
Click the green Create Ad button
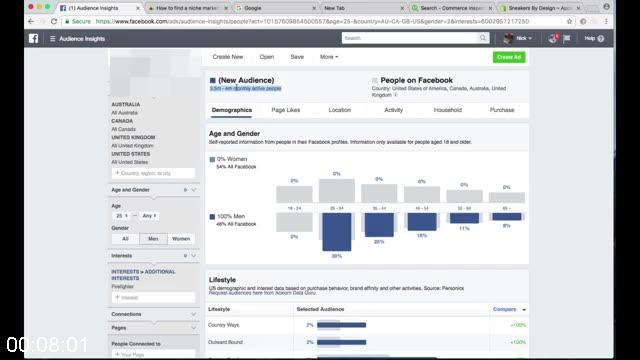click(509, 57)
